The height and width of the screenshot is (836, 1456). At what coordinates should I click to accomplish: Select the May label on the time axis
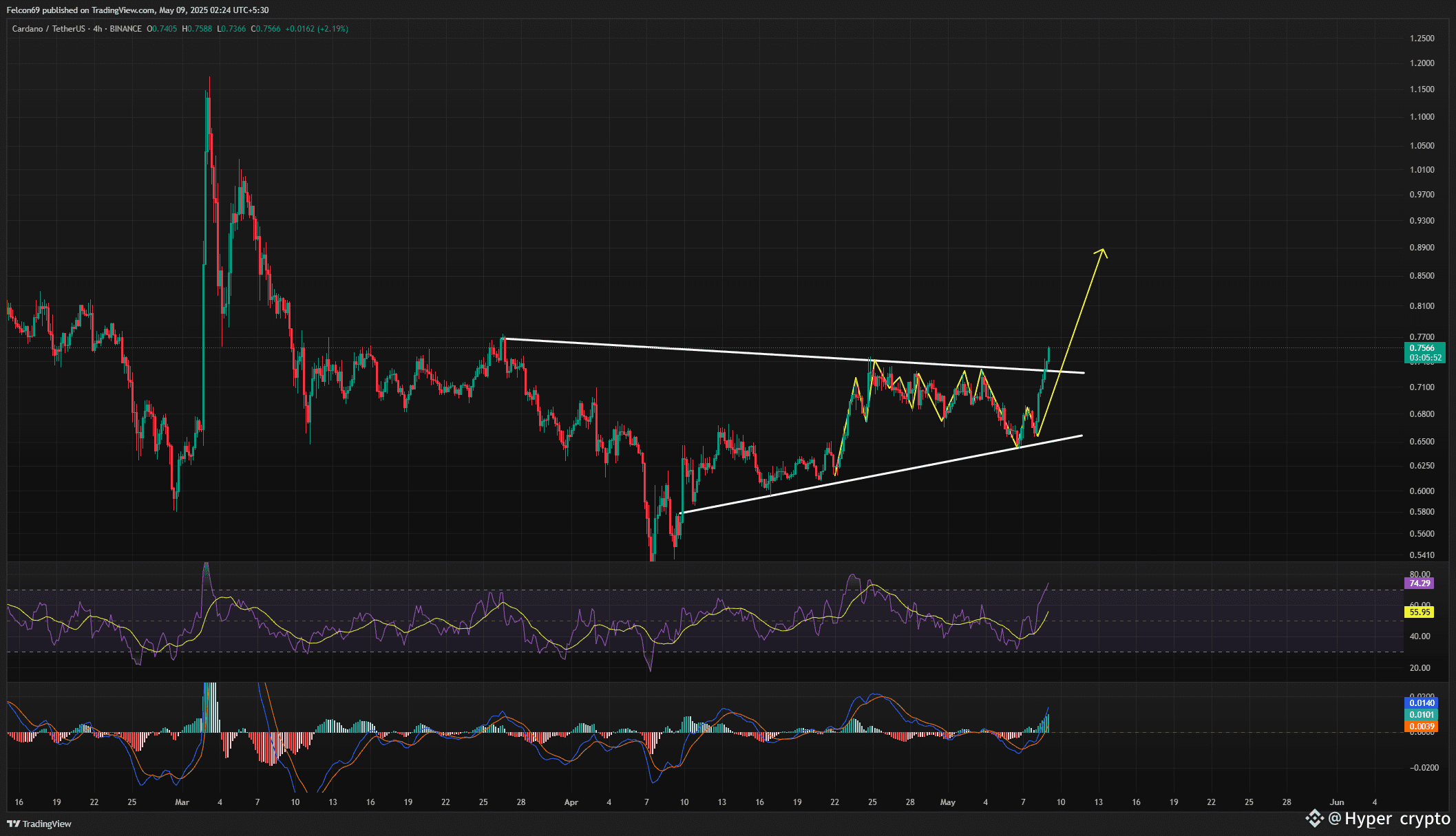(x=948, y=802)
